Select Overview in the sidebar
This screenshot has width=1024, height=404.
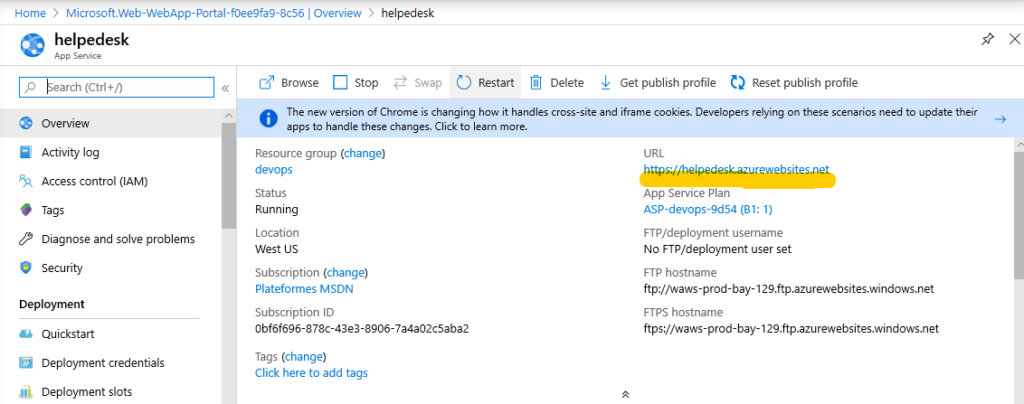[111, 123]
